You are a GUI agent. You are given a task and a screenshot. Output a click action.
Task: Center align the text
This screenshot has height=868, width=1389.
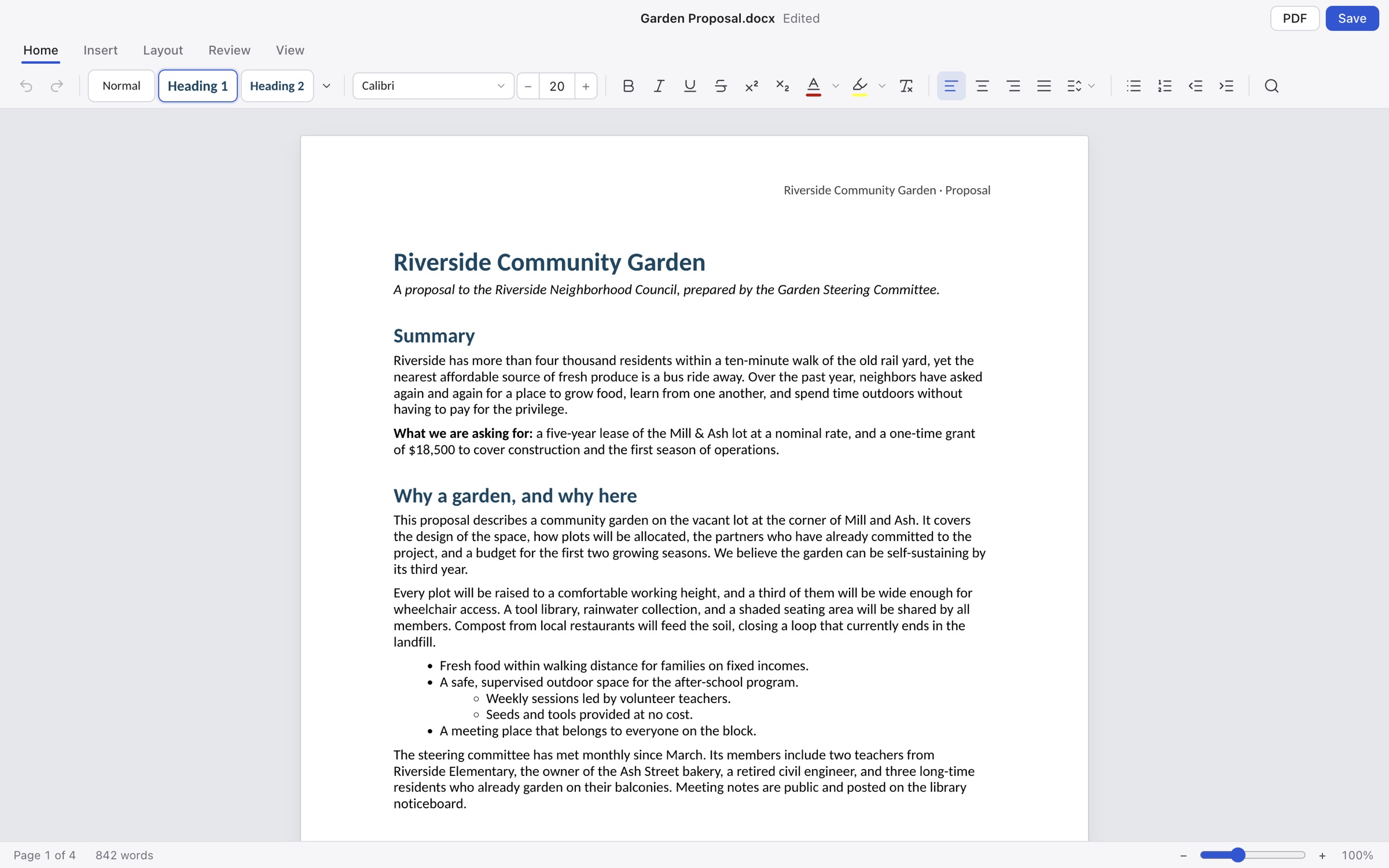pyautogui.click(x=982, y=86)
